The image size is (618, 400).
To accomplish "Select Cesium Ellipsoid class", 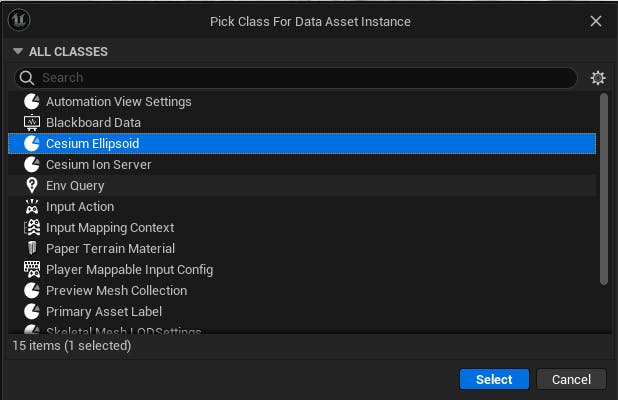I will click(302, 143).
